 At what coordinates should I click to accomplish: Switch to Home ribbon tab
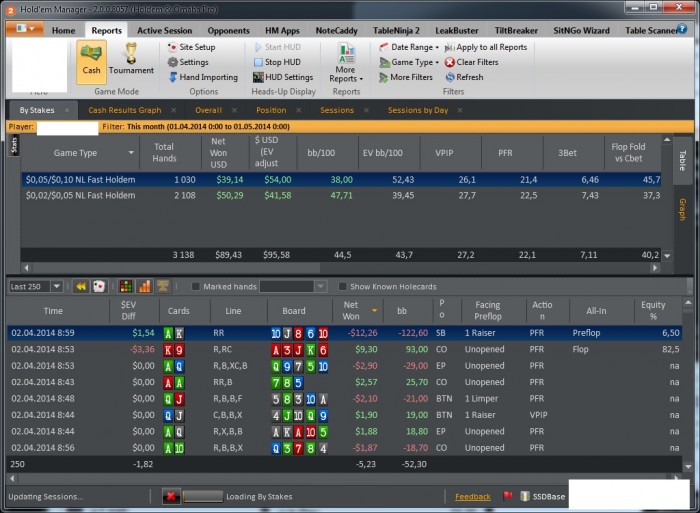click(x=63, y=30)
